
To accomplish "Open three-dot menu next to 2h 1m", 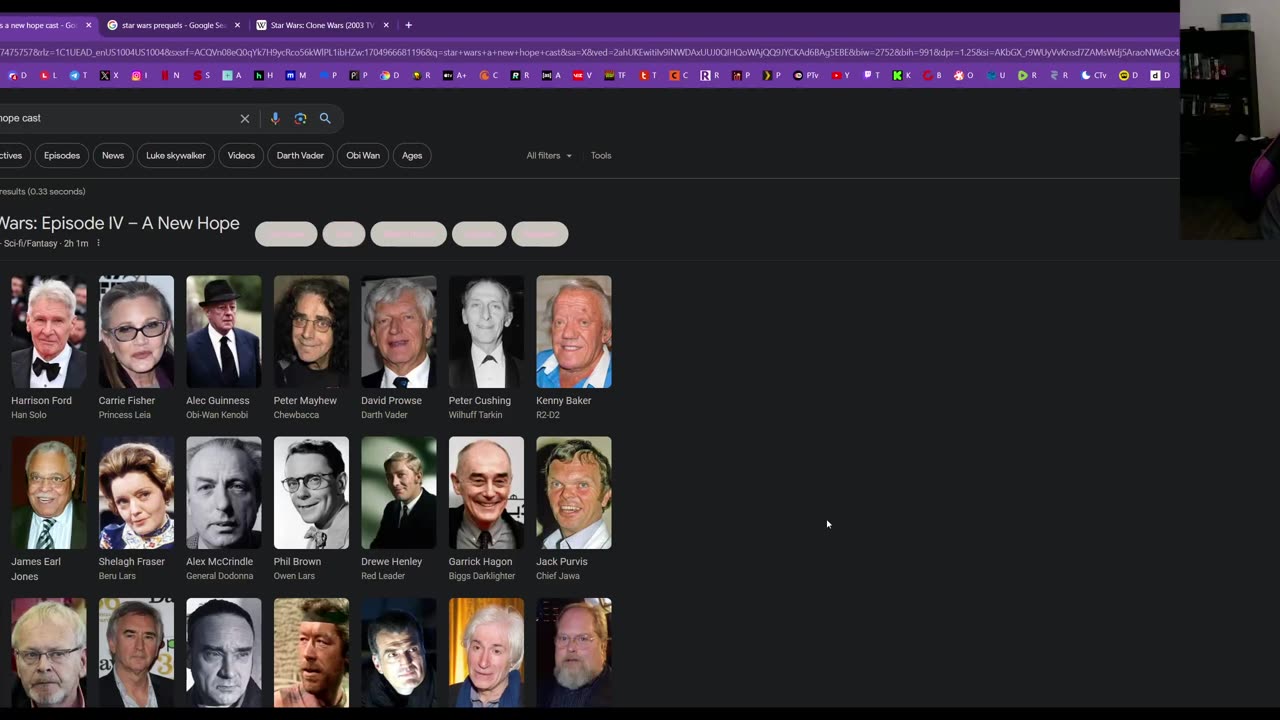I will (x=98, y=243).
